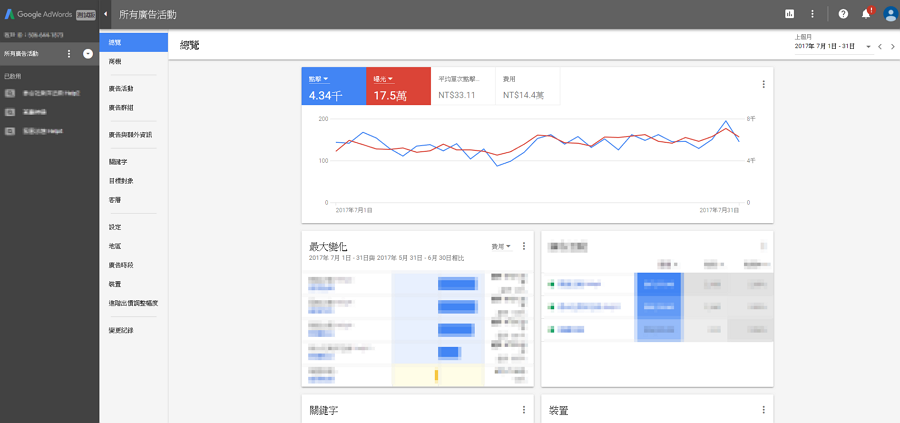Open the 曝光 metric dropdown
This screenshot has height=423, width=900.
click(x=383, y=79)
